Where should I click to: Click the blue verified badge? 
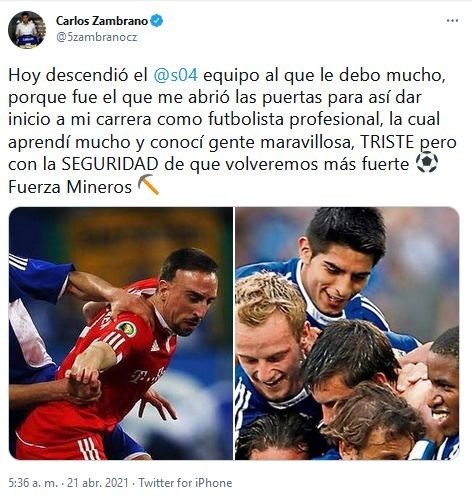coord(157,21)
